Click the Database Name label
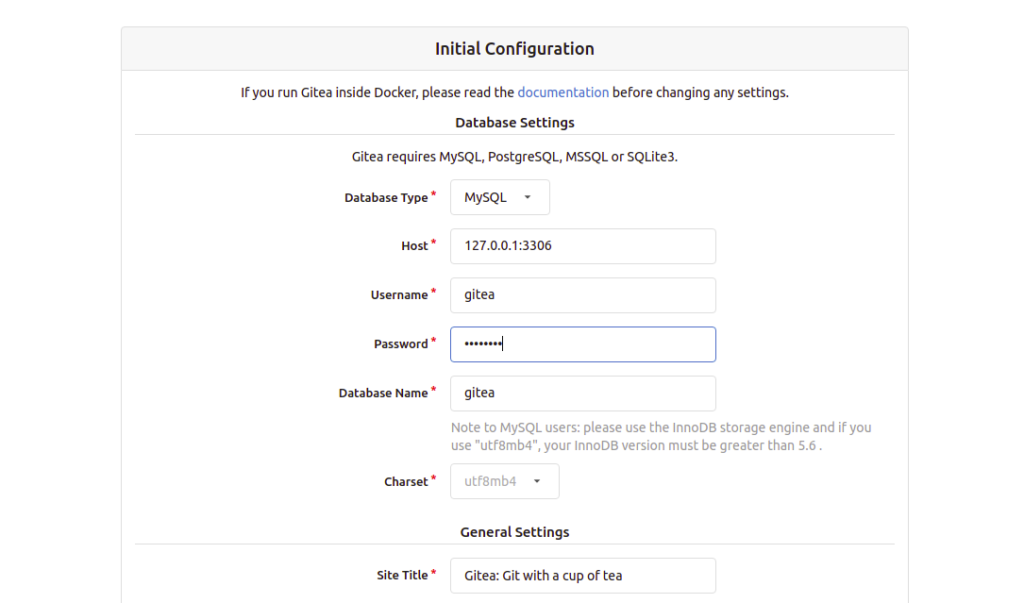Image resolution: width=1024 pixels, height=603 pixels. tap(383, 393)
